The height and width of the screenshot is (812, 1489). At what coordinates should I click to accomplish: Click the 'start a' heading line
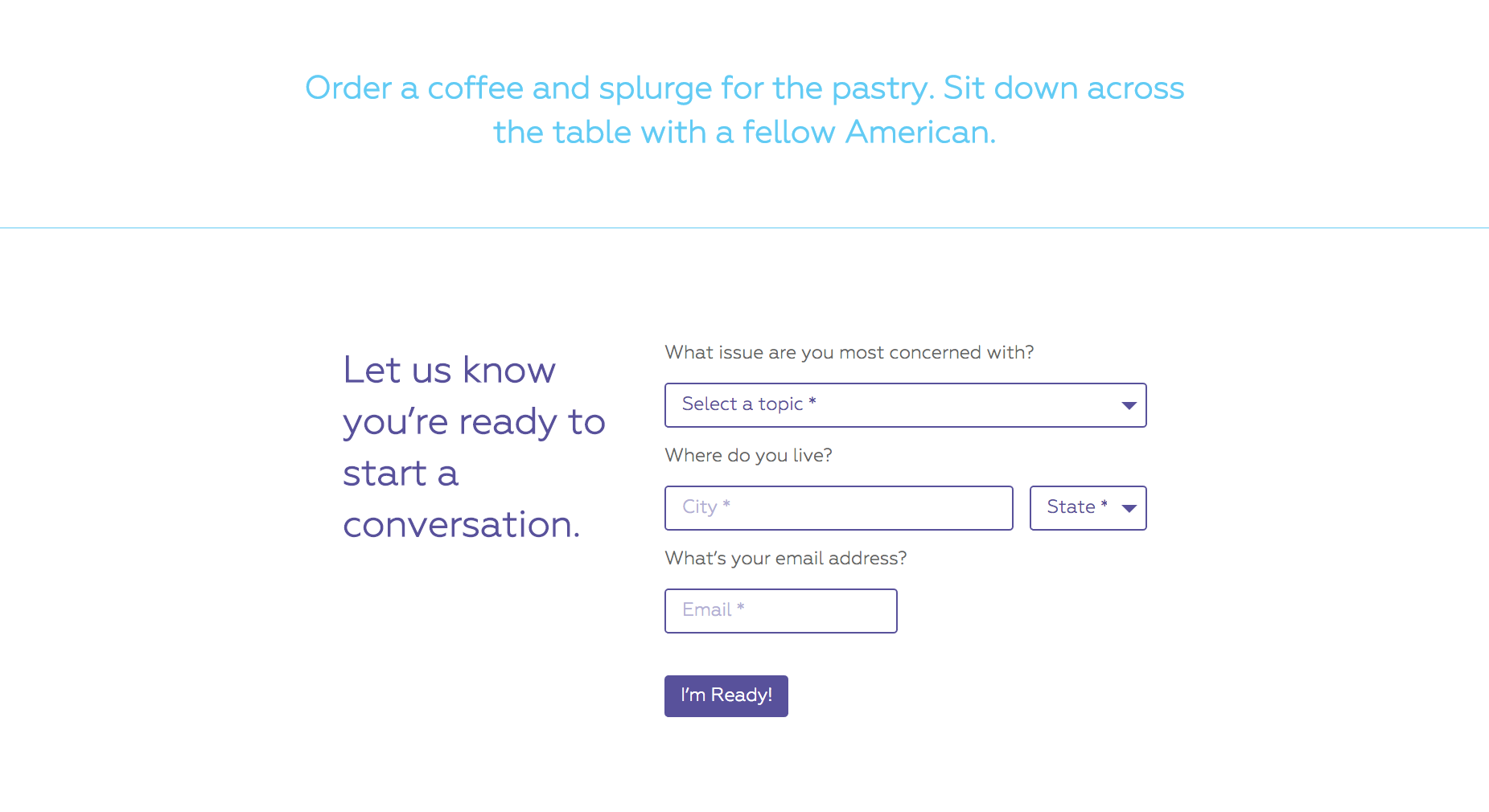click(x=400, y=474)
